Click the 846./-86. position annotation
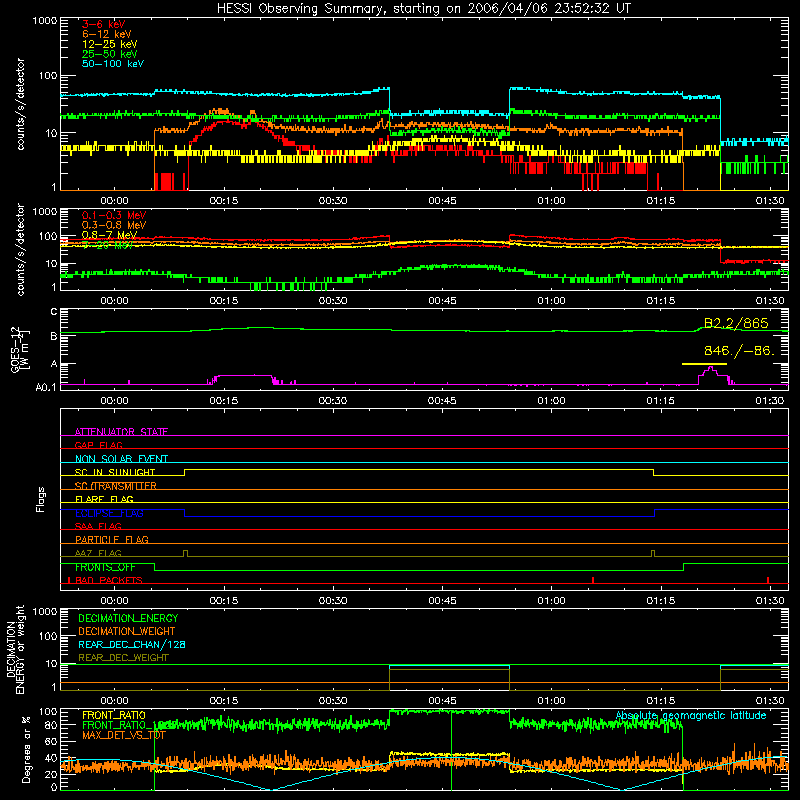The width and height of the screenshot is (800, 800). point(739,351)
